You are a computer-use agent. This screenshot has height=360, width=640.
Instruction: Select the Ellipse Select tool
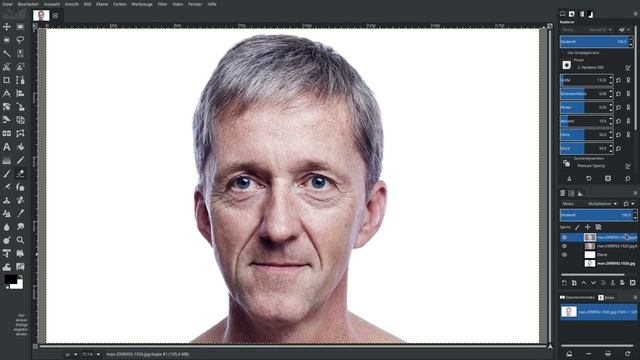click(x=7, y=40)
